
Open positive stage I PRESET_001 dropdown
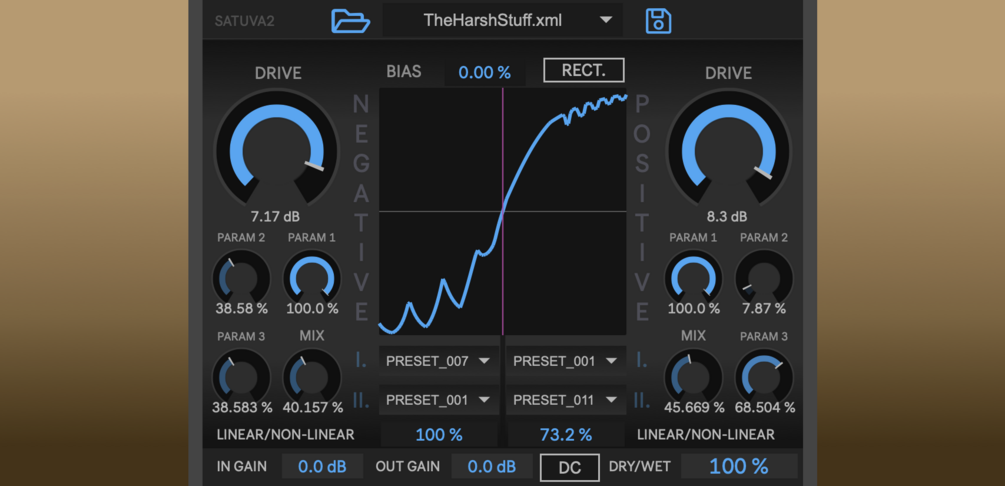point(566,361)
